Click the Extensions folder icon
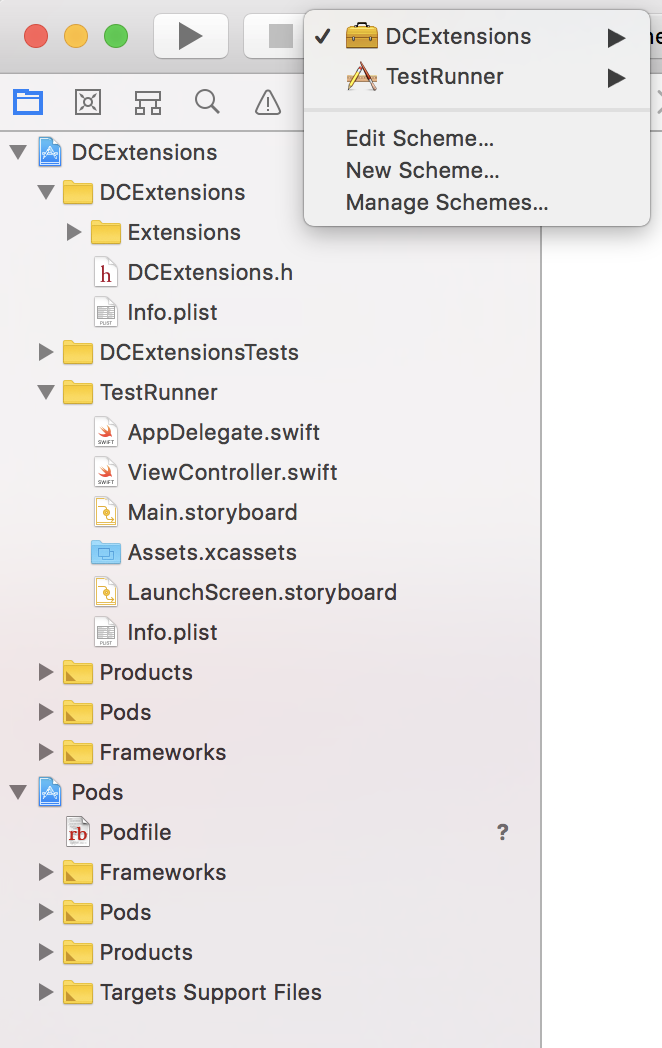This screenshot has width=662, height=1048. click(x=106, y=233)
